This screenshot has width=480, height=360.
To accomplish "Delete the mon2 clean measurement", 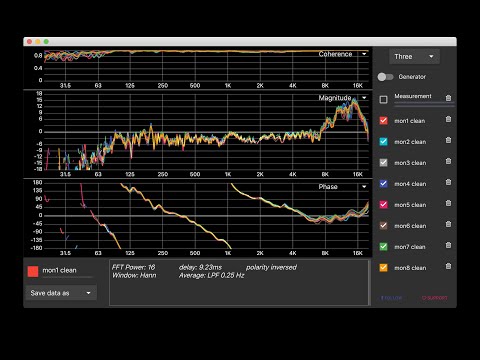I will [448, 140].
